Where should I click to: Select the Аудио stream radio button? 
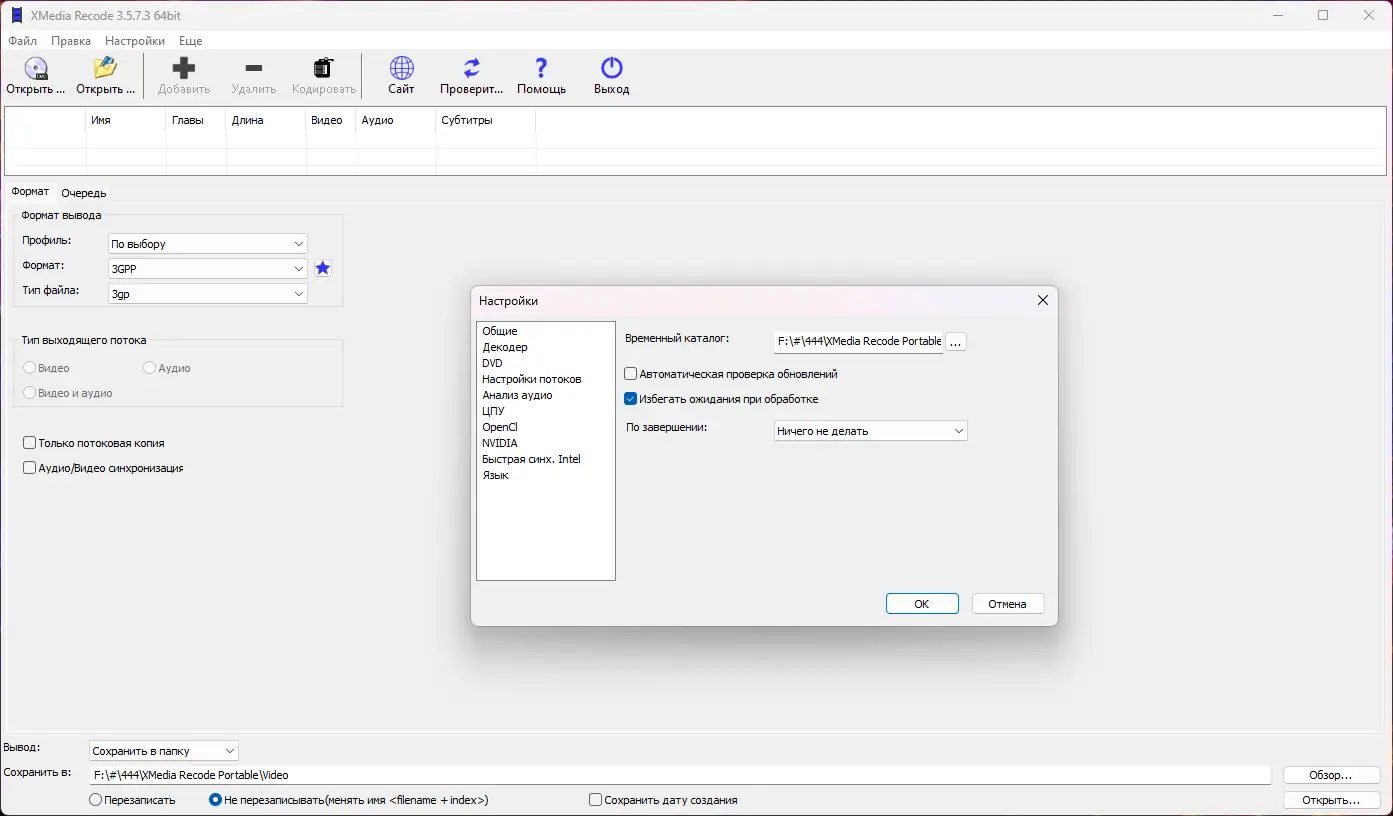click(150, 368)
